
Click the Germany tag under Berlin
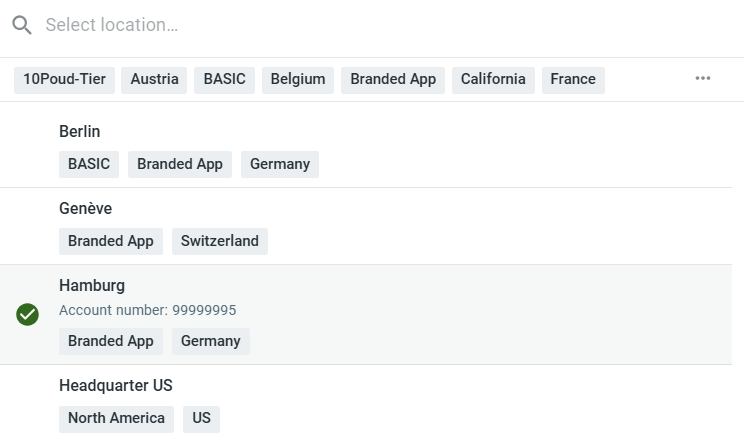click(x=280, y=164)
